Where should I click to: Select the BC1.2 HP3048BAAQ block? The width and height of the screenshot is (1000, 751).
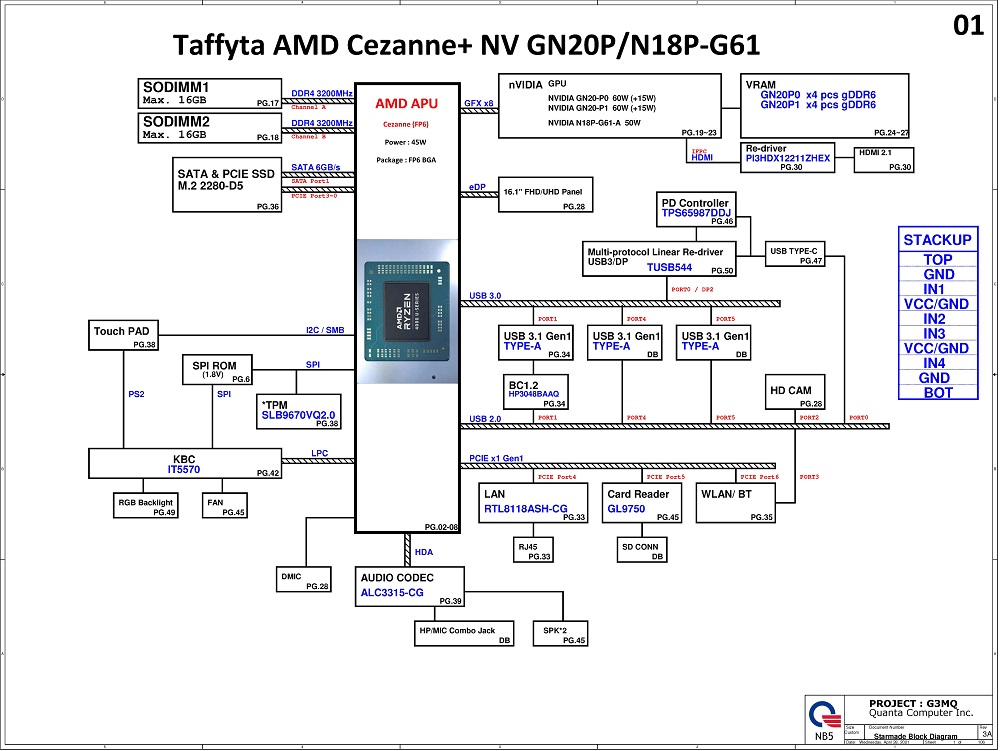coord(535,392)
